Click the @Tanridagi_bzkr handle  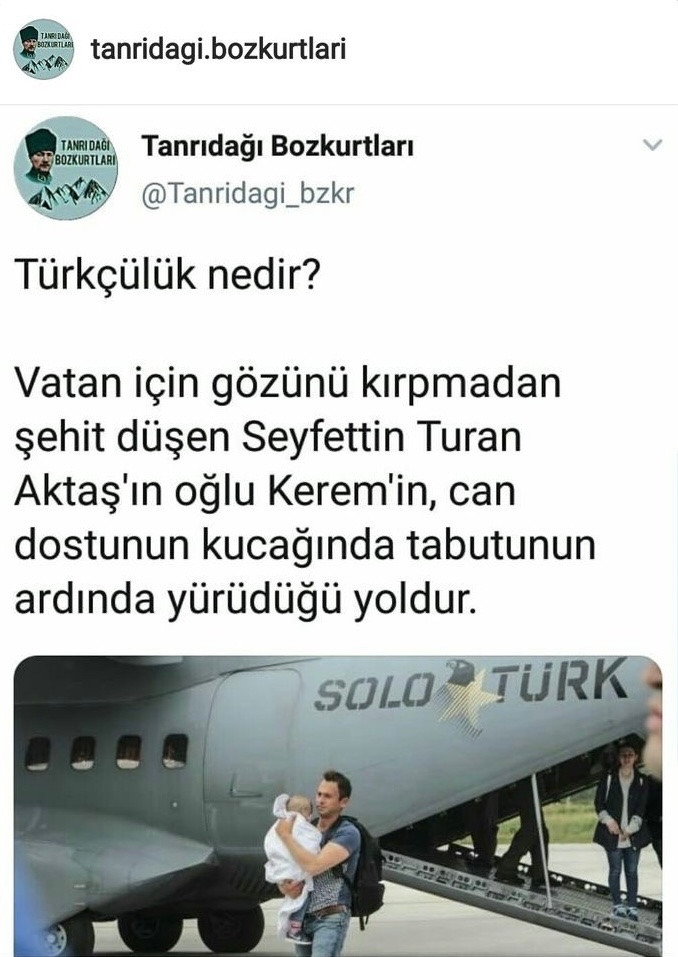click(248, 194)
